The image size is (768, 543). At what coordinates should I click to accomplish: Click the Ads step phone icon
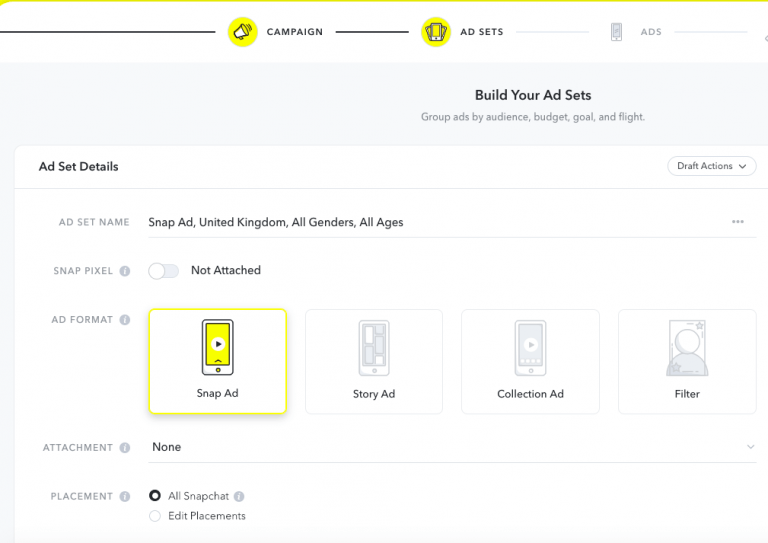[x=616, y=32]
